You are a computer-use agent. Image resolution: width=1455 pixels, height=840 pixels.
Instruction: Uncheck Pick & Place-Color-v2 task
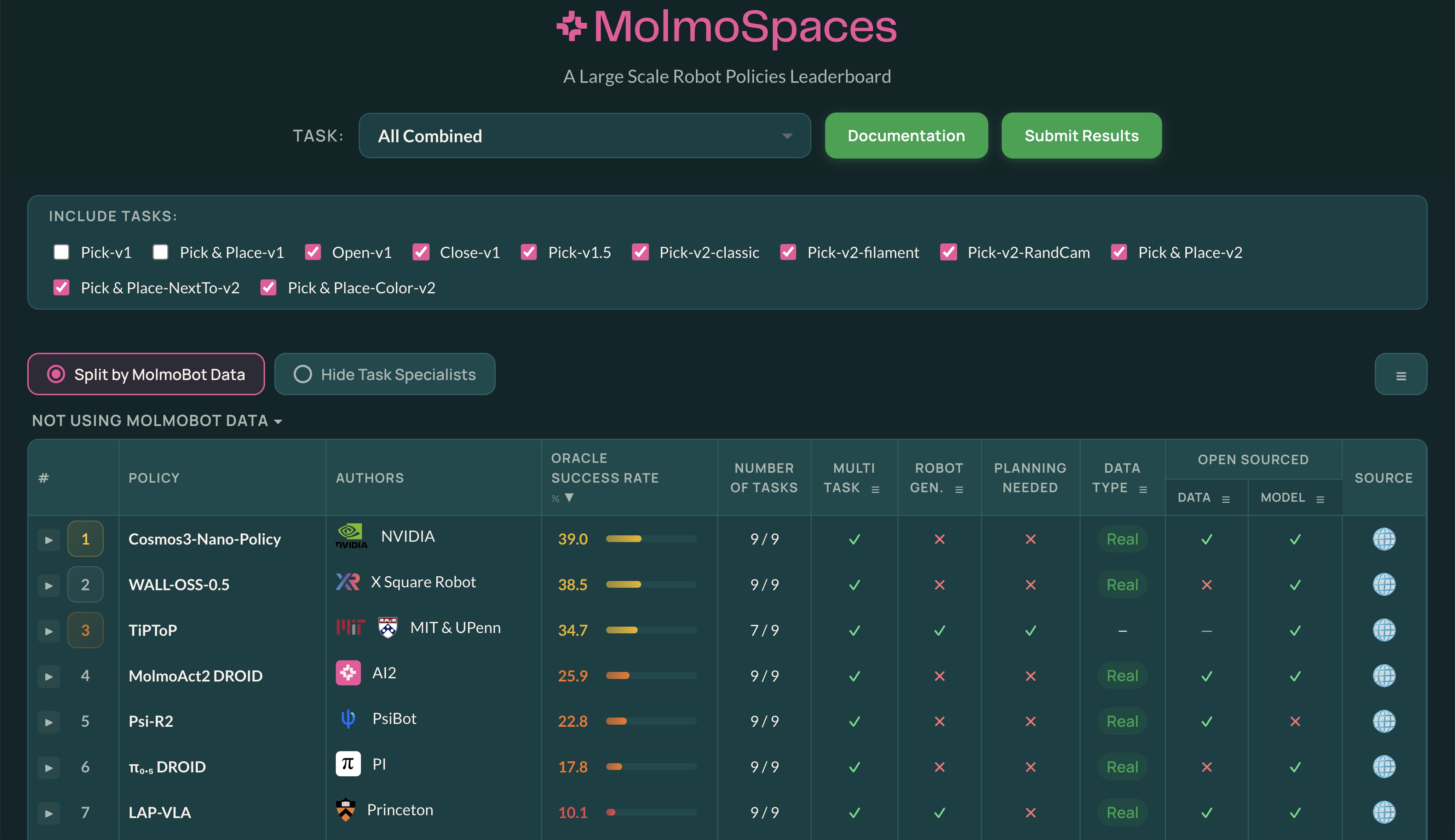click(268, 287)
